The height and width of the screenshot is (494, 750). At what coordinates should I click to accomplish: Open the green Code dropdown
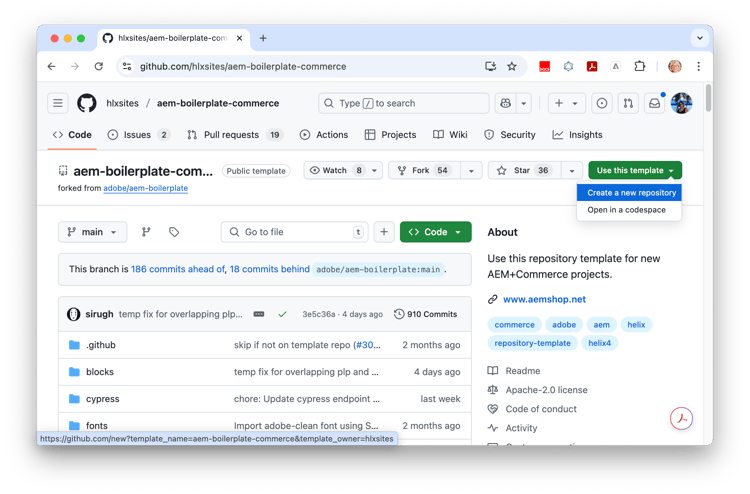click(x=435, y=232)
